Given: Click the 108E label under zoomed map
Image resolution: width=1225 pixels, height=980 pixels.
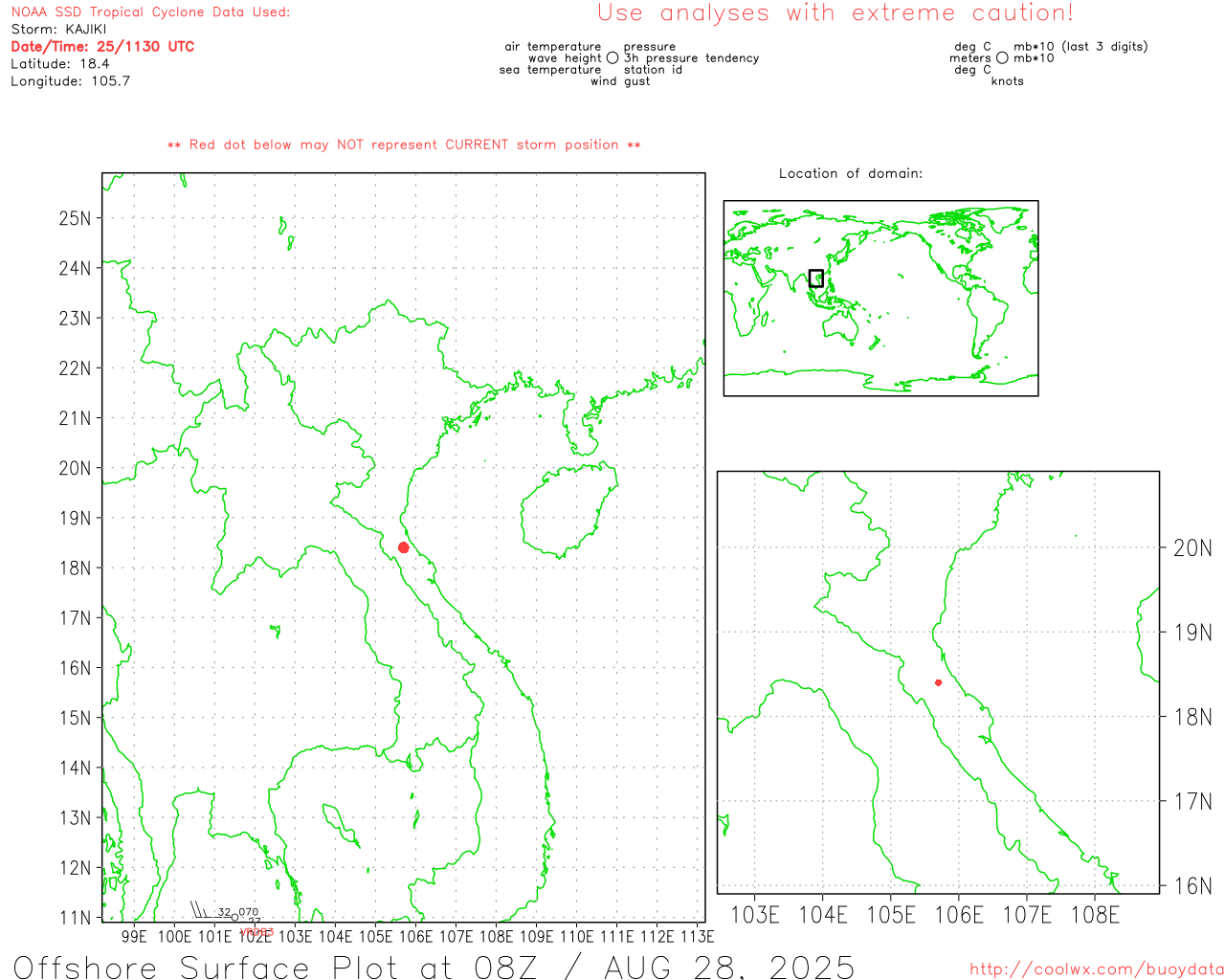Looking at the screenshot, I should coord(1095,915).
